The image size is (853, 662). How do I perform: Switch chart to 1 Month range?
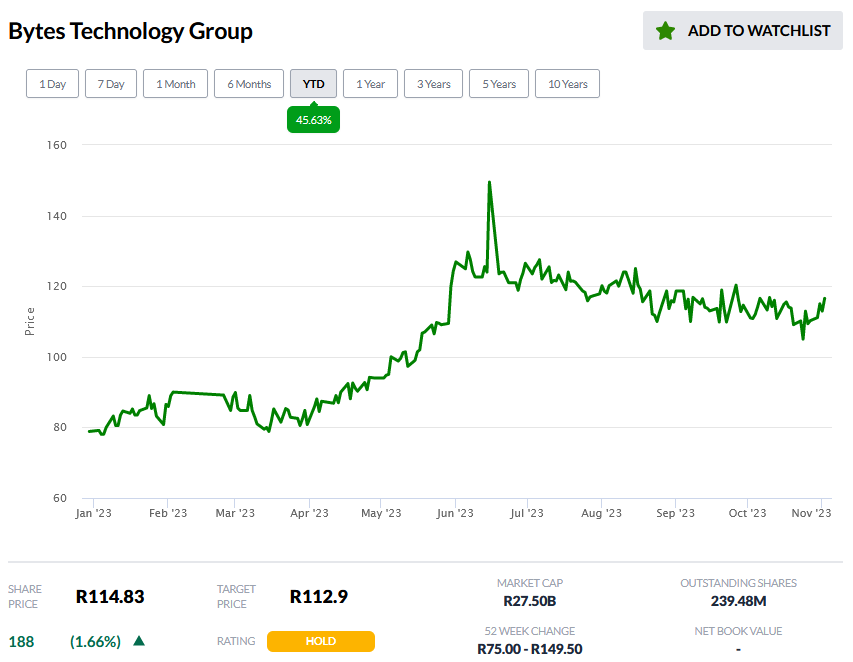pos(175,84)
